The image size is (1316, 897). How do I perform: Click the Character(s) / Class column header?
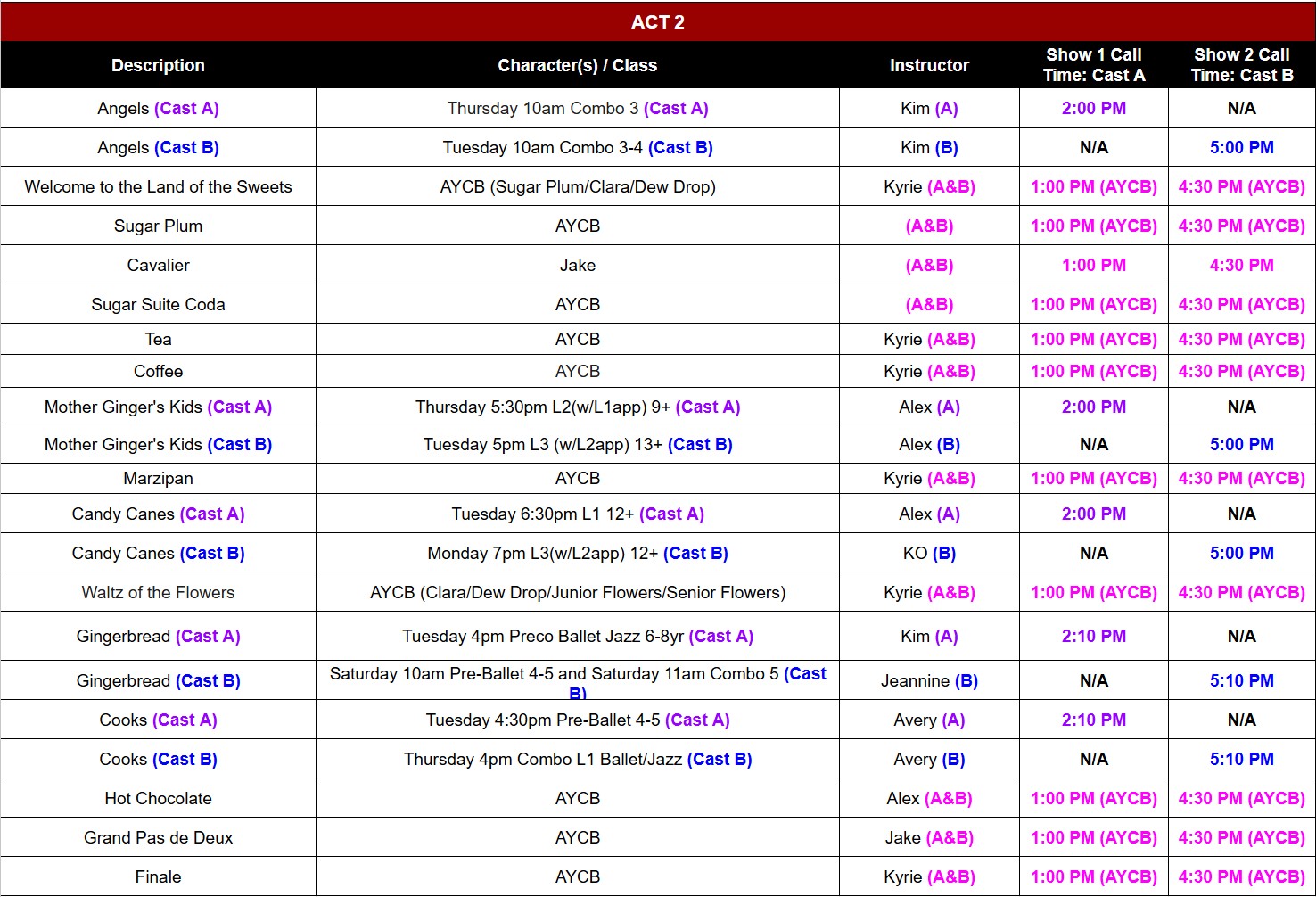[x=577, y=65]
